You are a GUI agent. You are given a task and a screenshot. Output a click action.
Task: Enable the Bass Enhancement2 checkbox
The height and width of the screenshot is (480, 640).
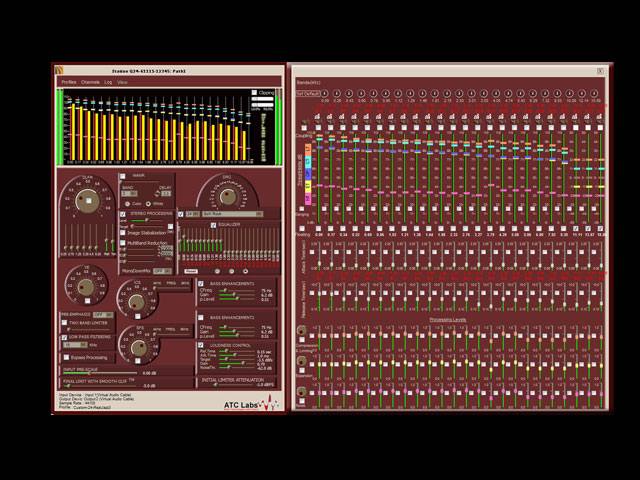click(x=201, y=317)
